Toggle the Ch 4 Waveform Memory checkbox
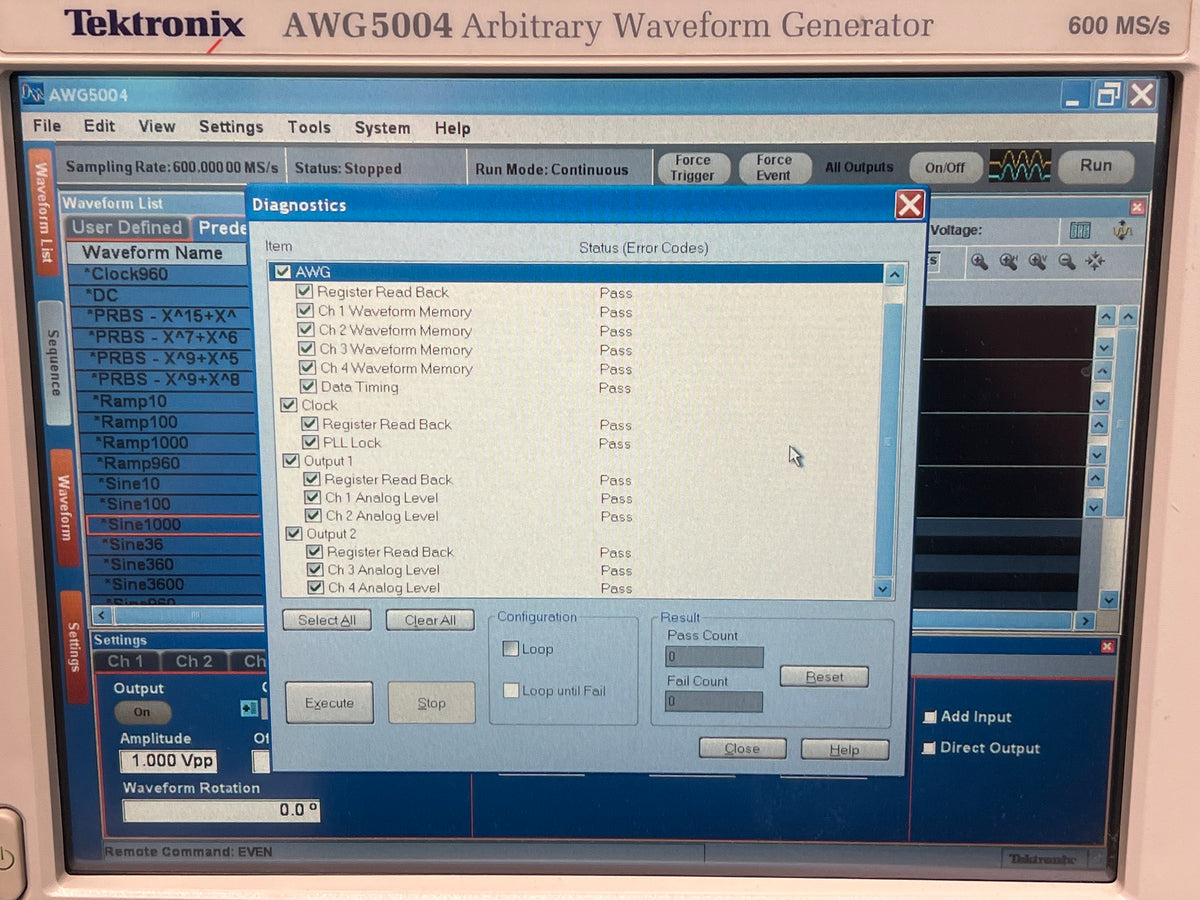Screen dimensions: 1200x900 click(x=308, y=368)
